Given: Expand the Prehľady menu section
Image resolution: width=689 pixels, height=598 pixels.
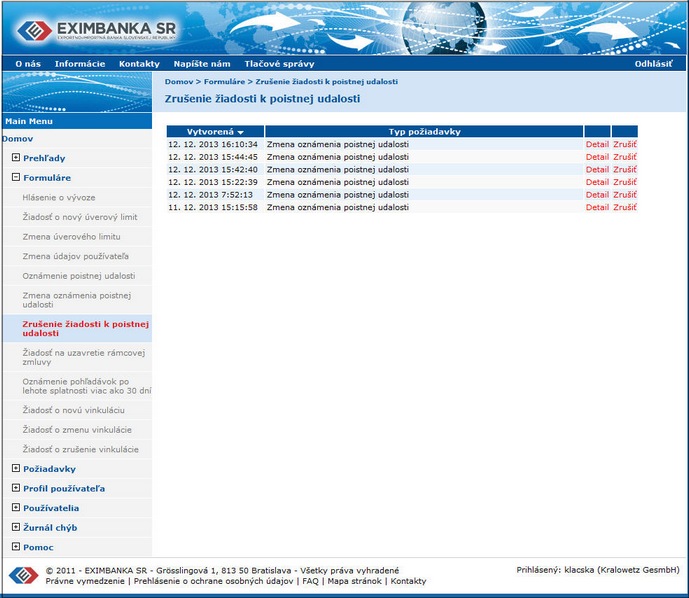Looking at the screenshot, I should (16, 157).
